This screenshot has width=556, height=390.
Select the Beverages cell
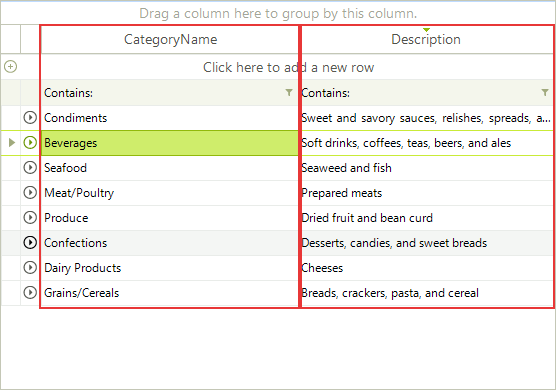[170, 143]
